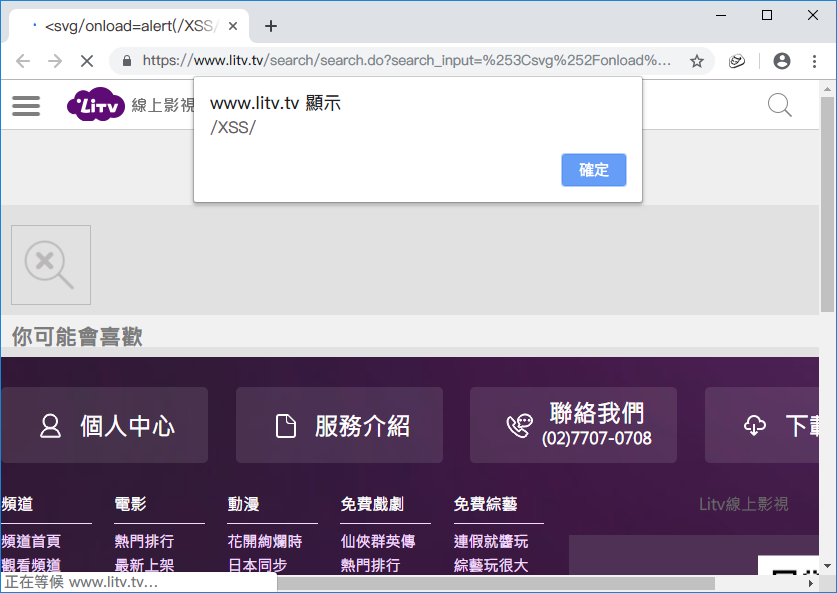Open the search magnifier icon
The image size is (837, 593).
779,105
